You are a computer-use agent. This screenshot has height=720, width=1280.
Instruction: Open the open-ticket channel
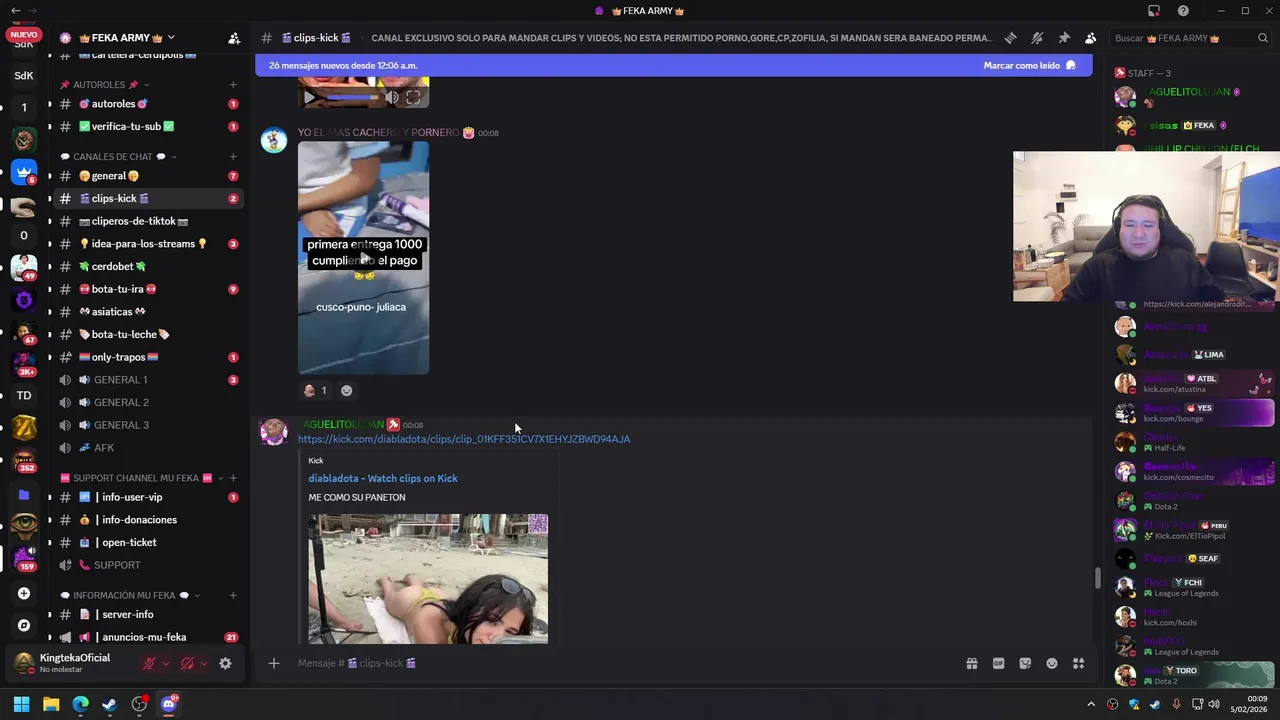pyautogui.click(x=148, y=542)
